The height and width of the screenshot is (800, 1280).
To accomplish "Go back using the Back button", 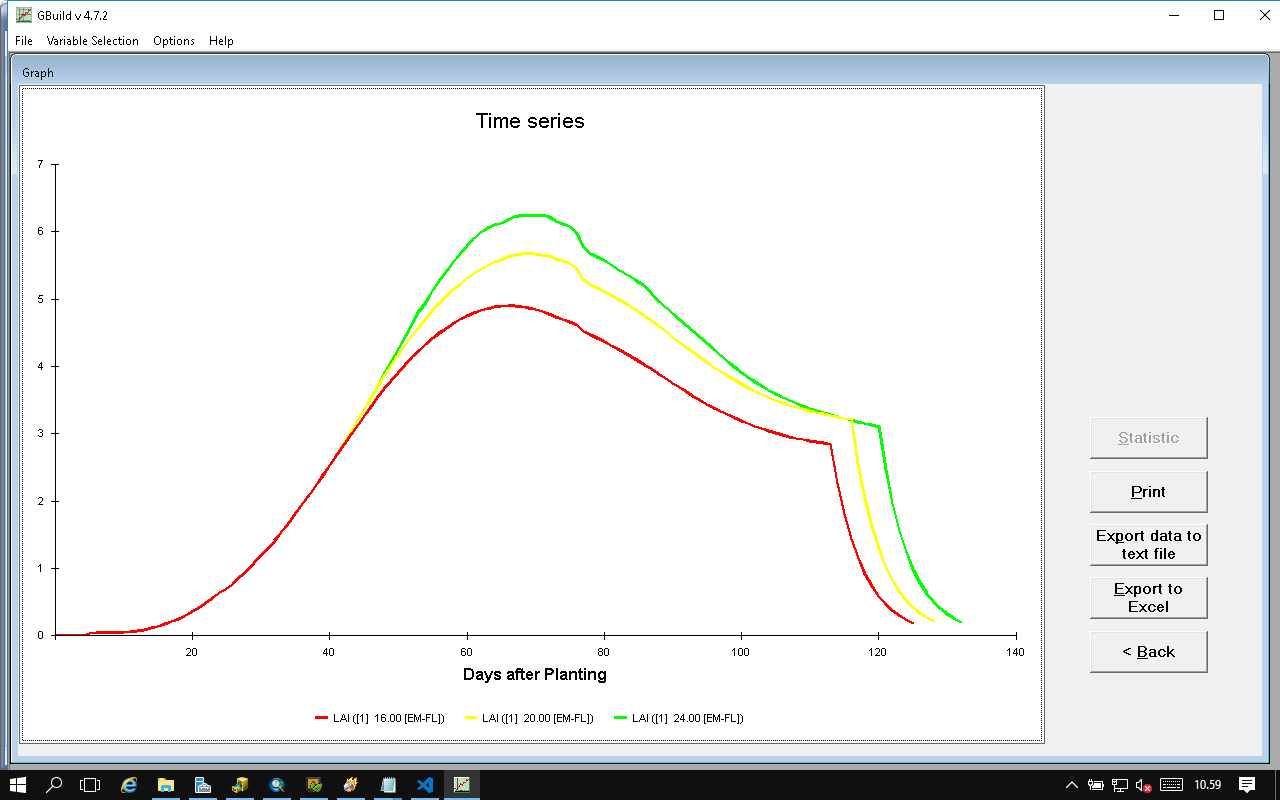I will click(1148, 652).
